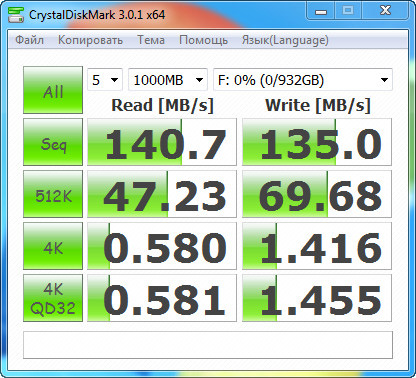Click the 4K QD32 read result 0.581
Screen dimensions: 416x378
pos(162,298)
